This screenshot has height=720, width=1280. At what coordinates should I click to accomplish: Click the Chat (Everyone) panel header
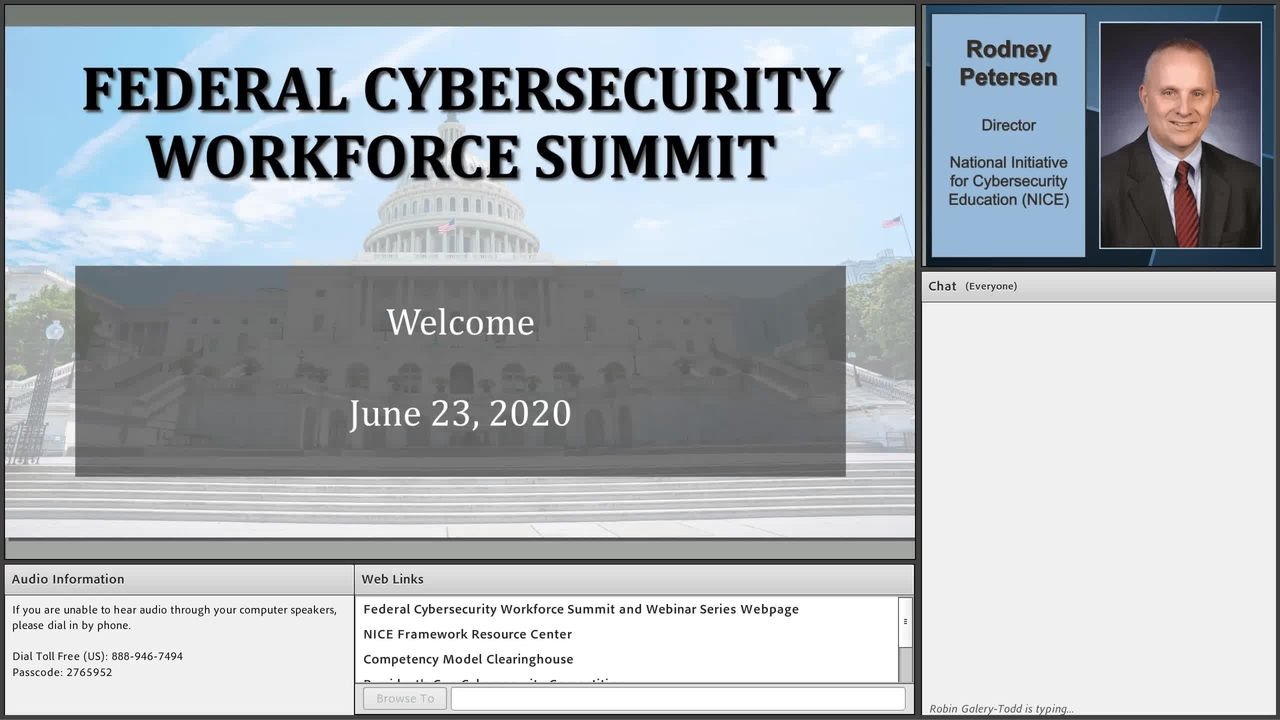click(1099, 286)
